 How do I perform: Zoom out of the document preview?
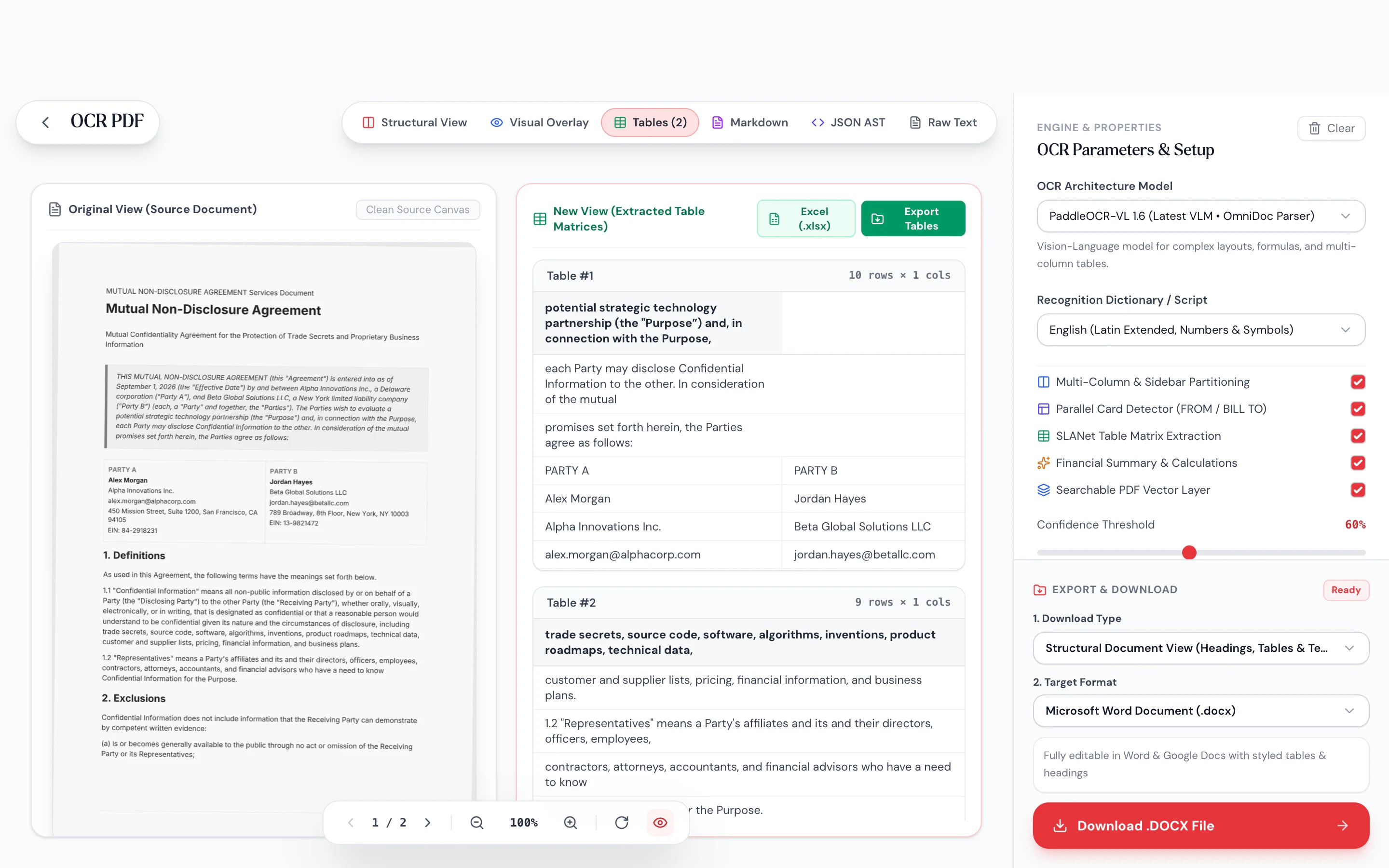point(477,823)
